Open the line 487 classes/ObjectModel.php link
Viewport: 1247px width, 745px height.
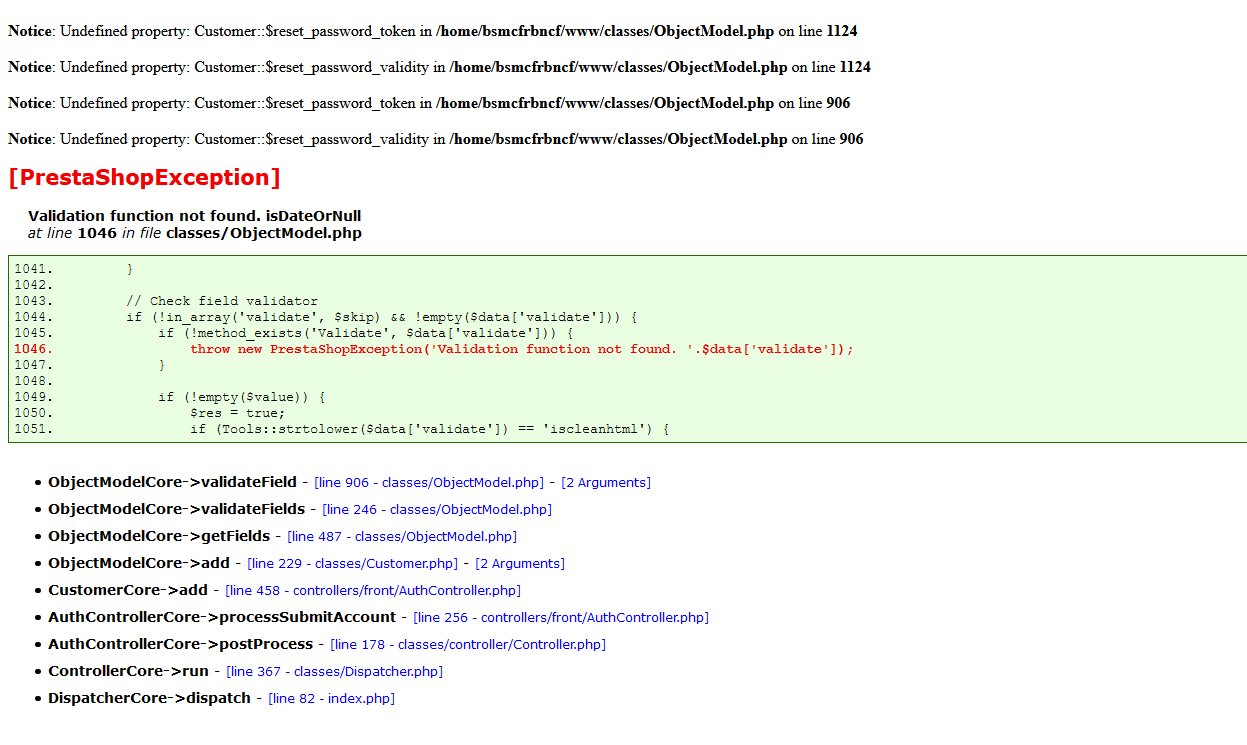pyautogui.click(x=402, y=536)
